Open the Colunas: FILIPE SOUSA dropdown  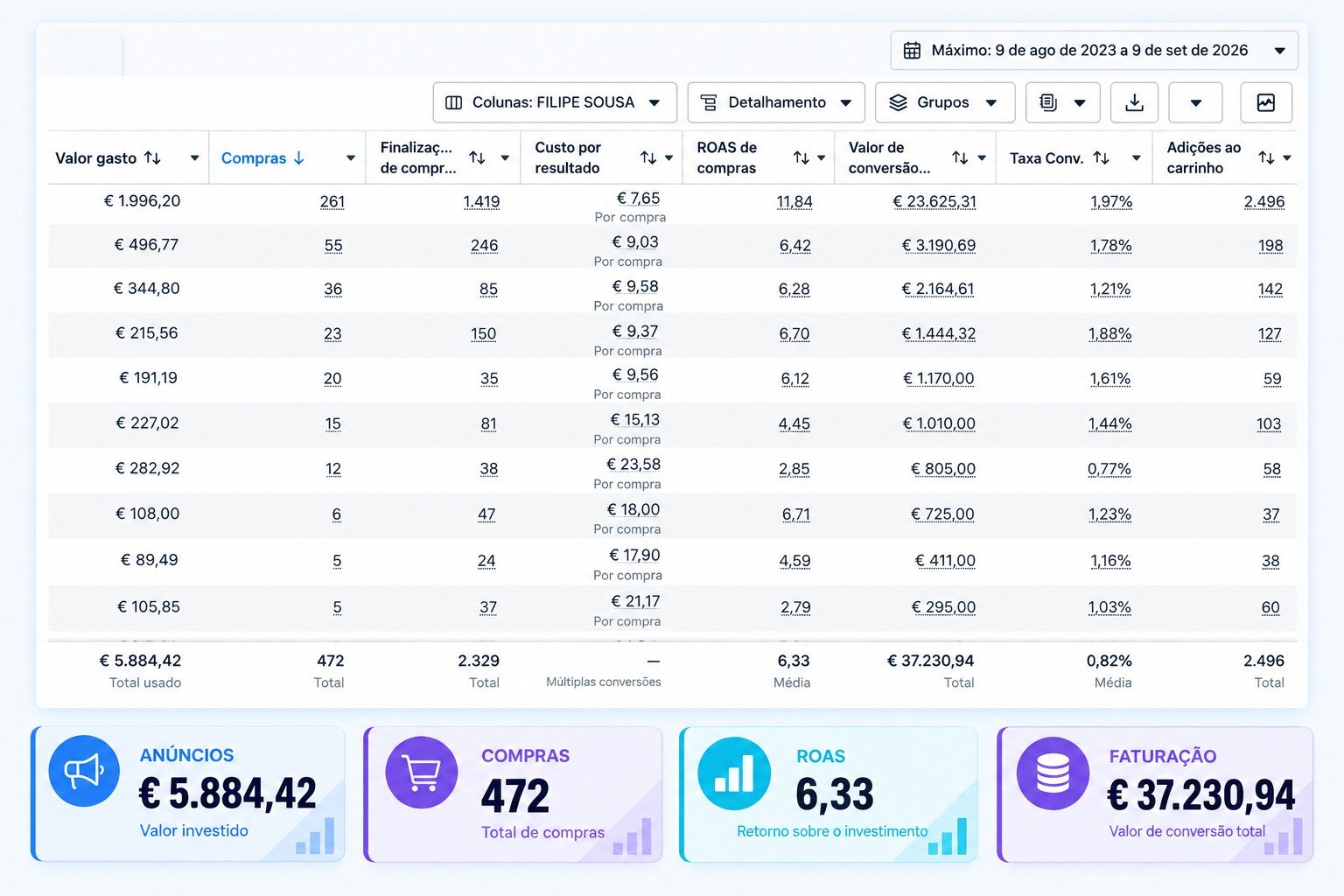(555, 102)
